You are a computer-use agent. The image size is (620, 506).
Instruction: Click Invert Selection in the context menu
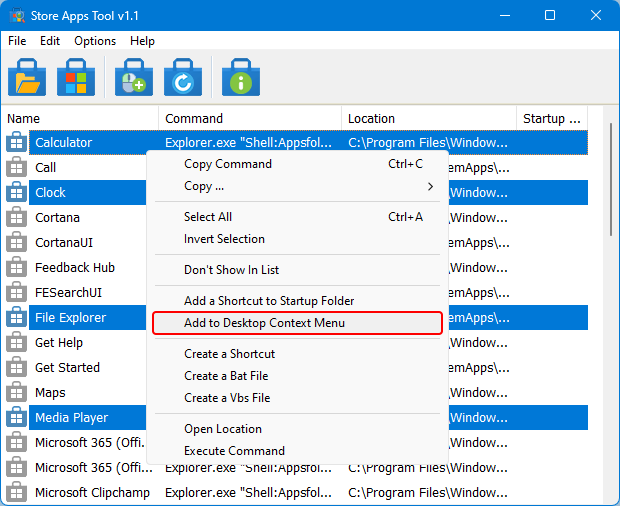pyautogui.click(x=224, y=239)
